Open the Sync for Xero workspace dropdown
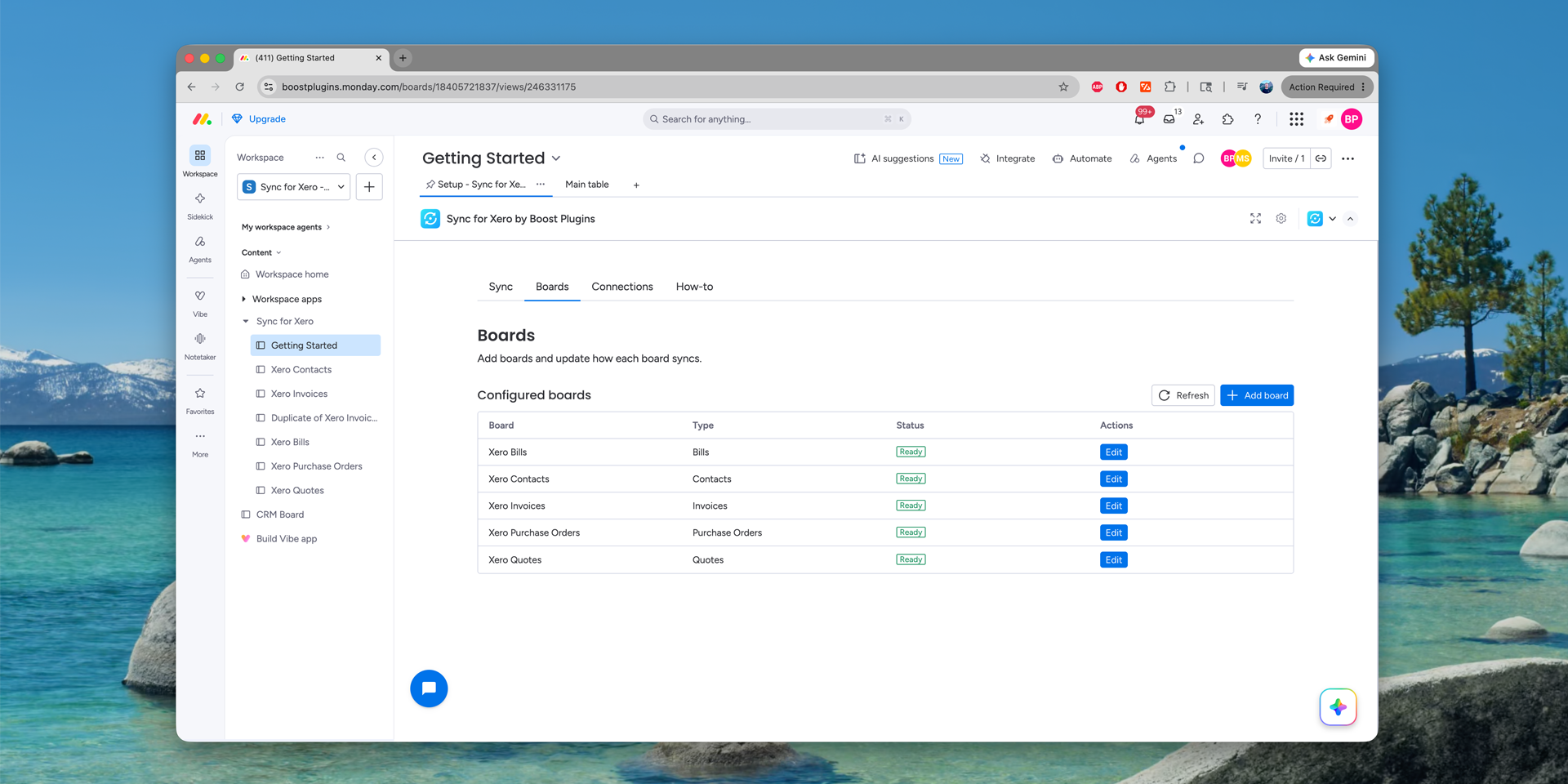This screenshot has width=1568, height=784. 294,187
